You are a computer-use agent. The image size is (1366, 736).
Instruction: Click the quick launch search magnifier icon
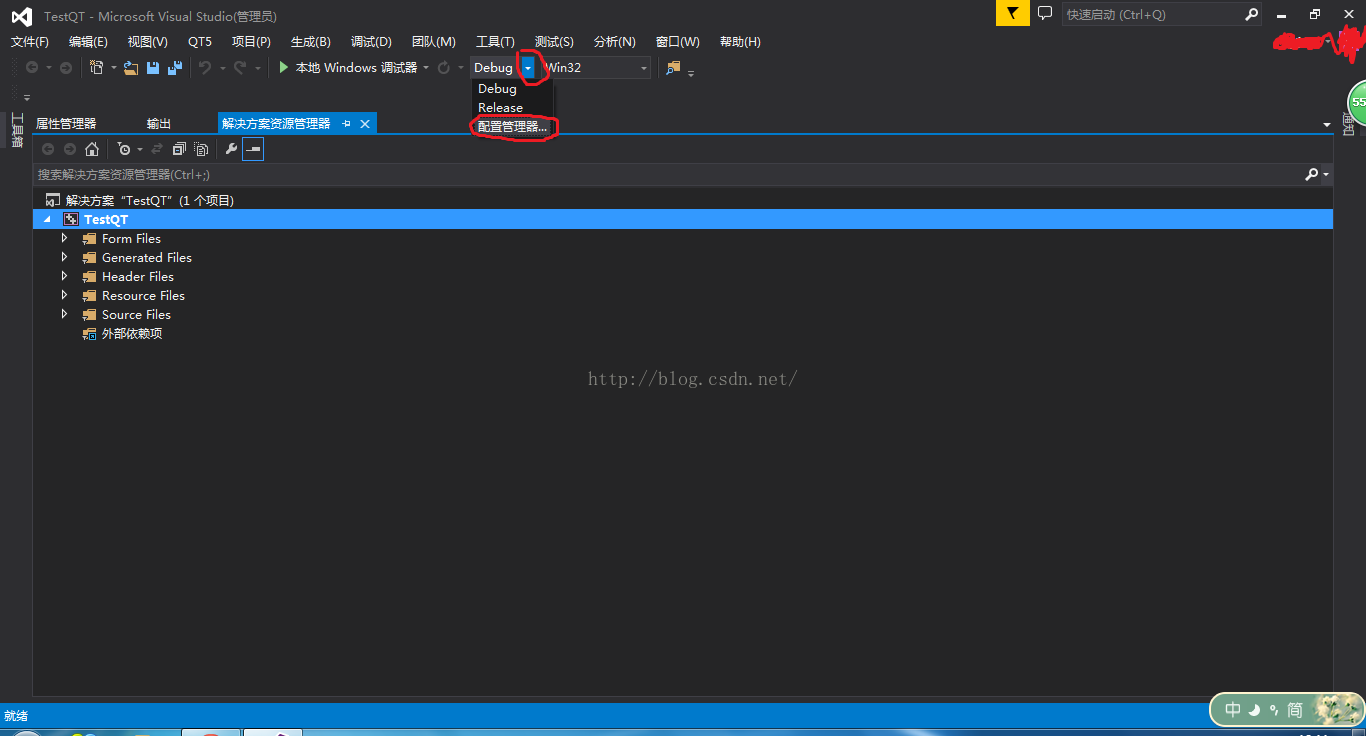click(x=1251, y=14)
